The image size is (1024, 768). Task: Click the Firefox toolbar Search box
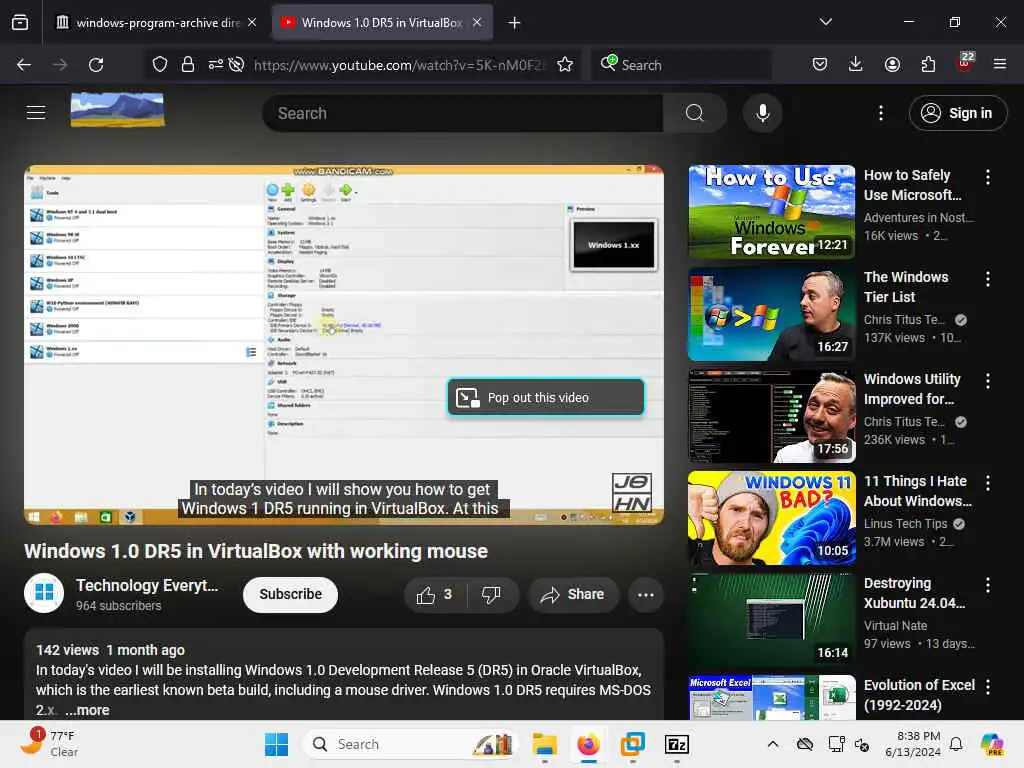tap(681, 65)
